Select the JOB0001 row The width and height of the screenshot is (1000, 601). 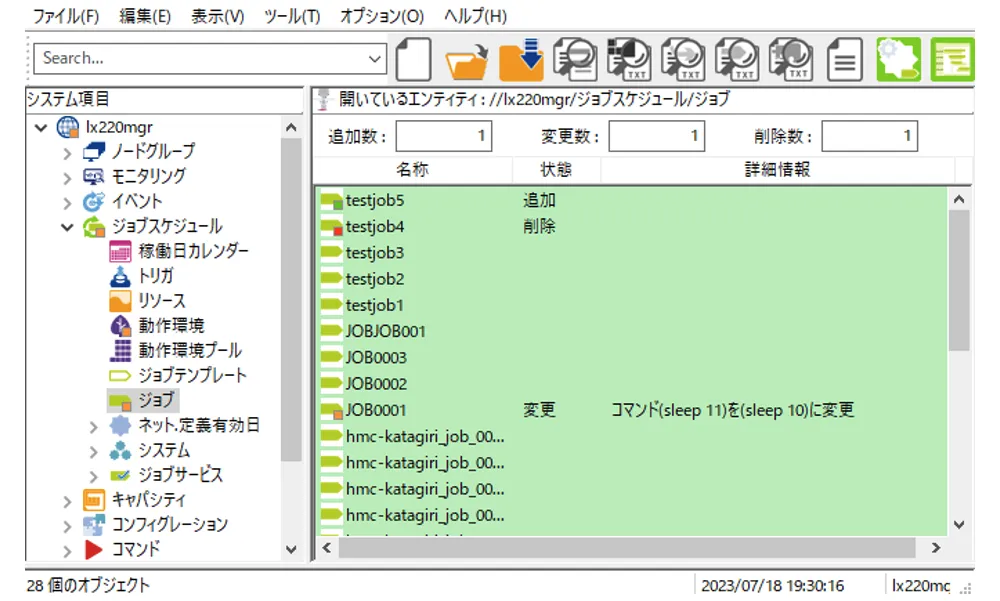tap(631, 410)
